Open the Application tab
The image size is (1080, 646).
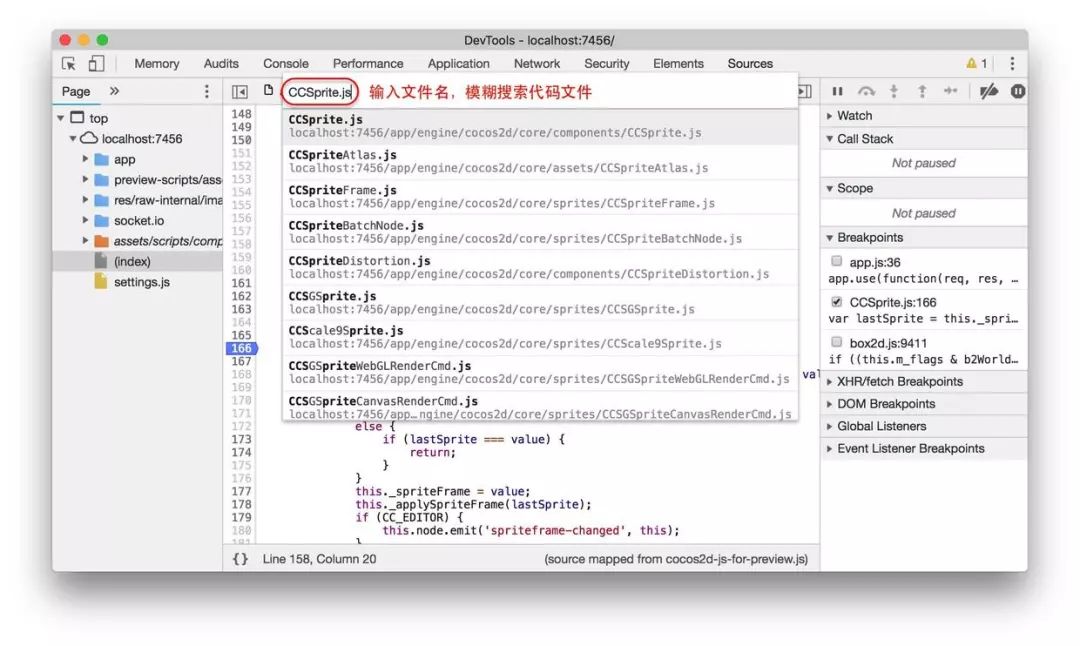coord(459,63)
